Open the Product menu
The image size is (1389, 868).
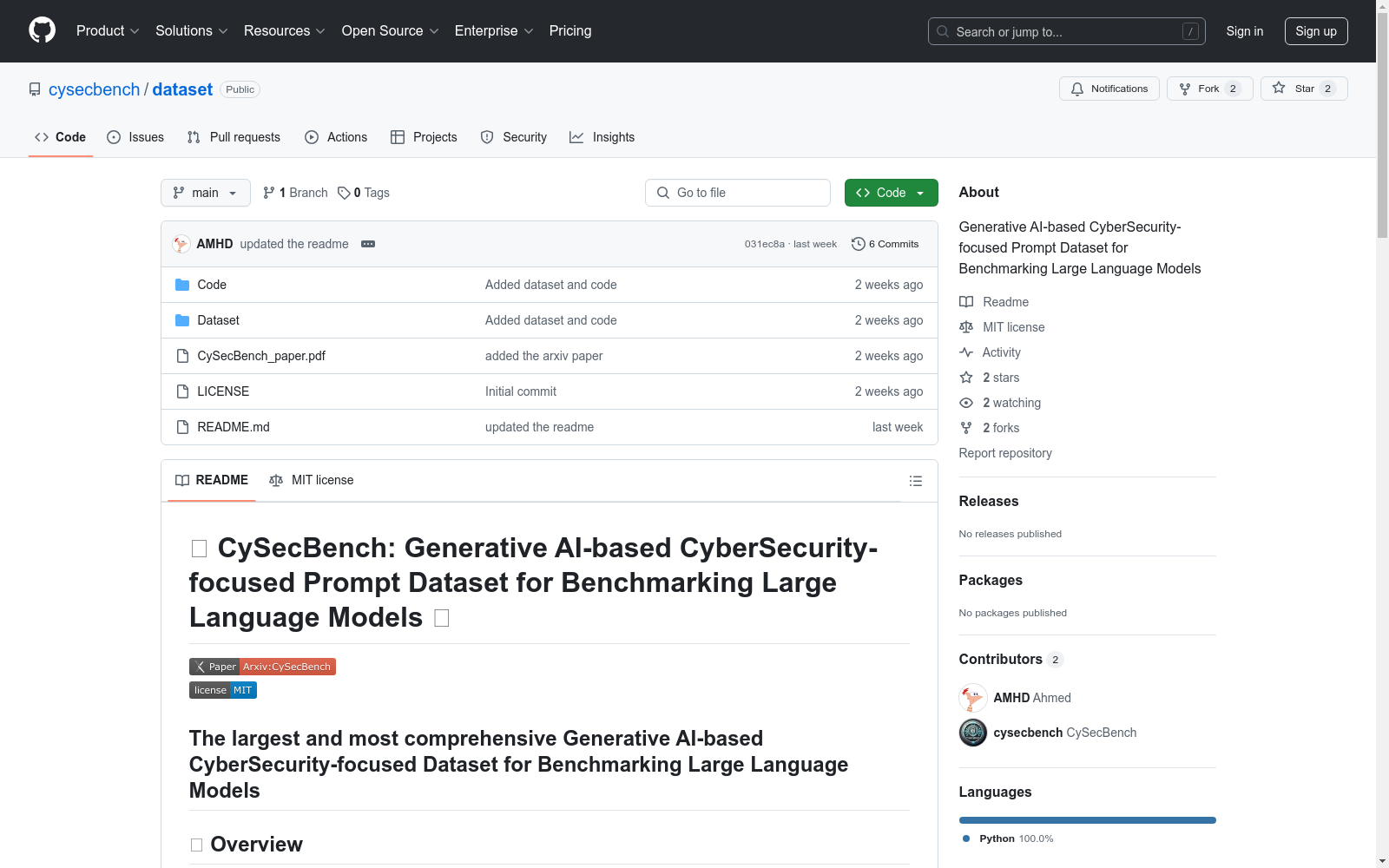click(108, 31)
